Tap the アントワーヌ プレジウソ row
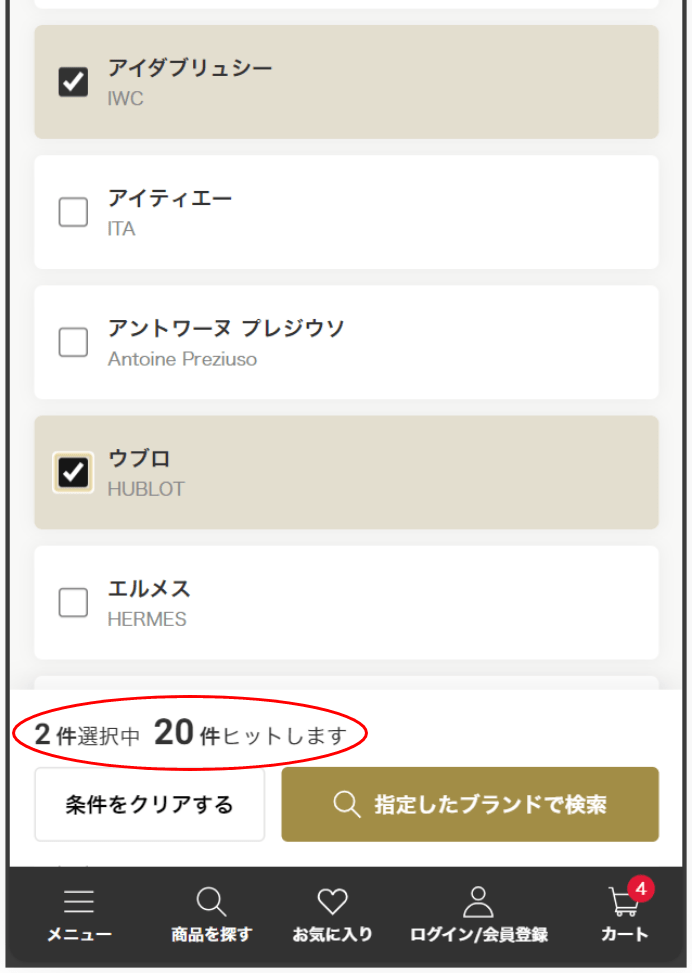This screenshot has width=692, height=973. pos(346,342)
